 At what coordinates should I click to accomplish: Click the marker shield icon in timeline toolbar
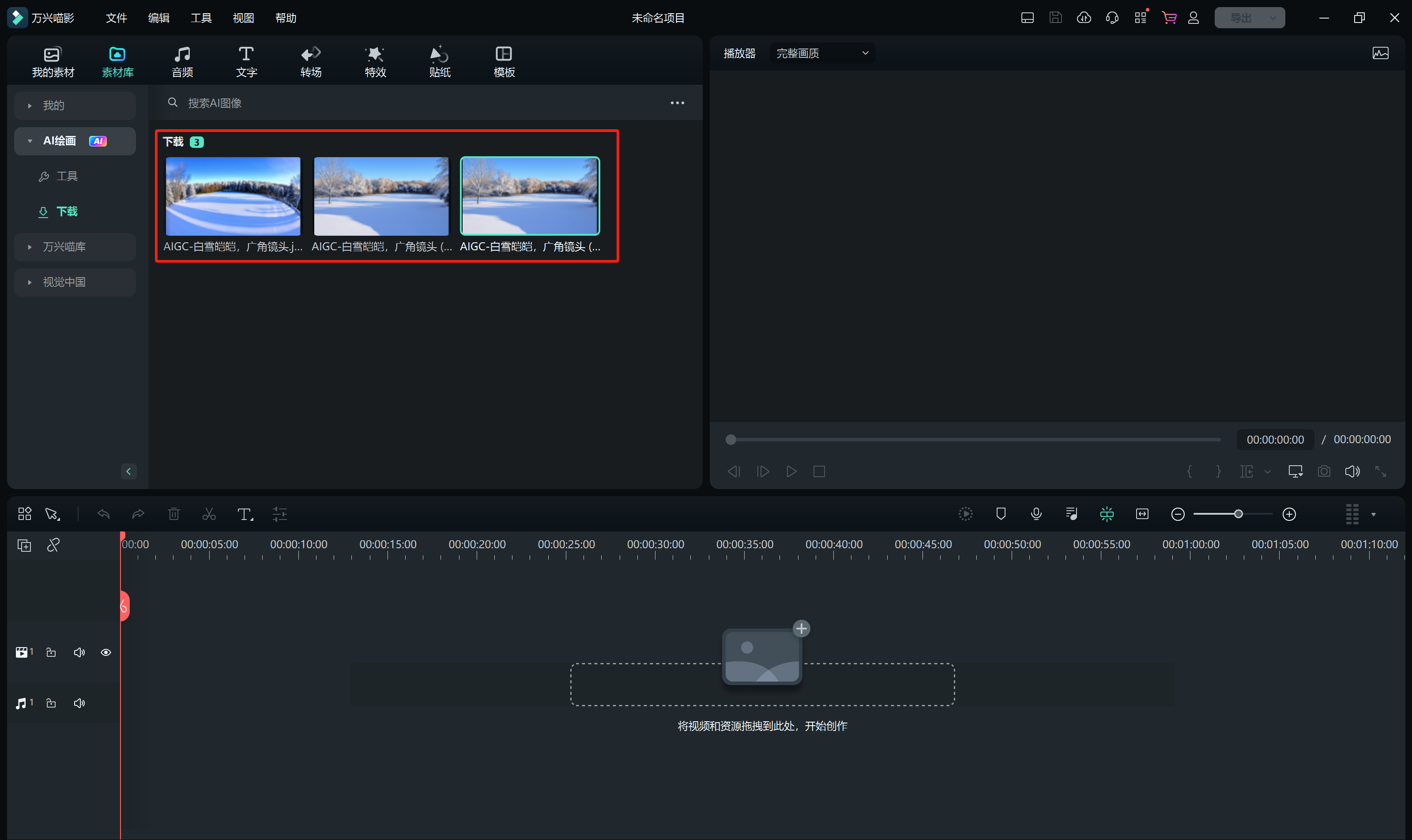(1001, 513)
